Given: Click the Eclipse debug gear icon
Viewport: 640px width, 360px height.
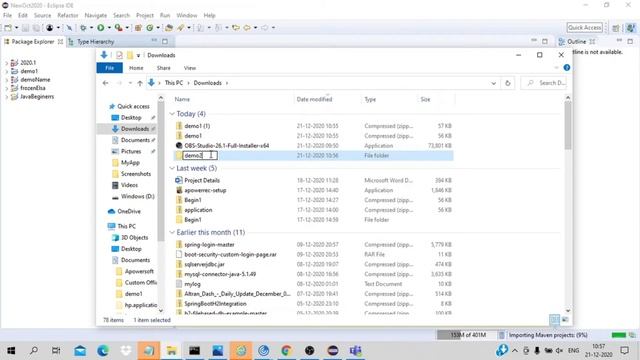Looking at the screenshot, I should click(x=83, y=28).
